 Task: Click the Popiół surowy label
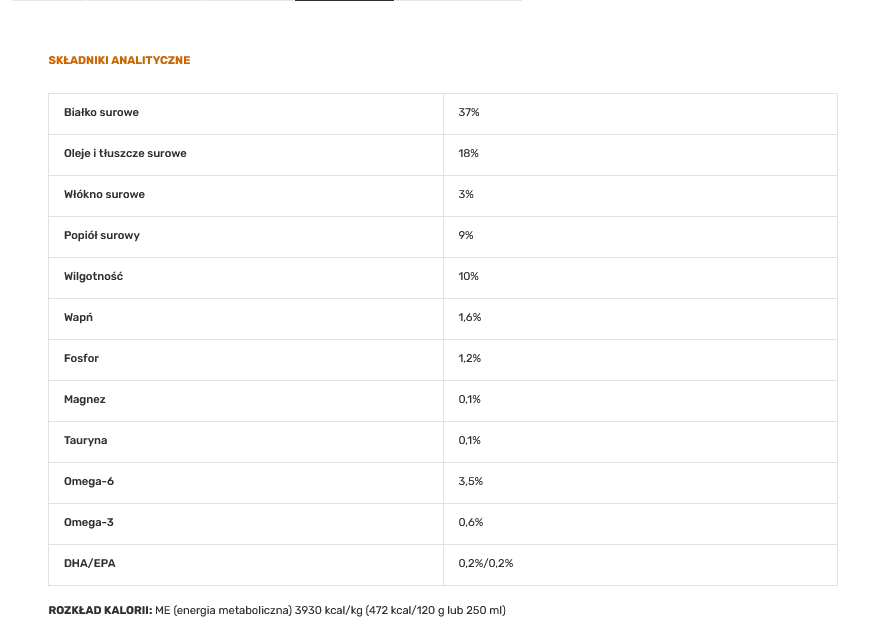[102, 236]
